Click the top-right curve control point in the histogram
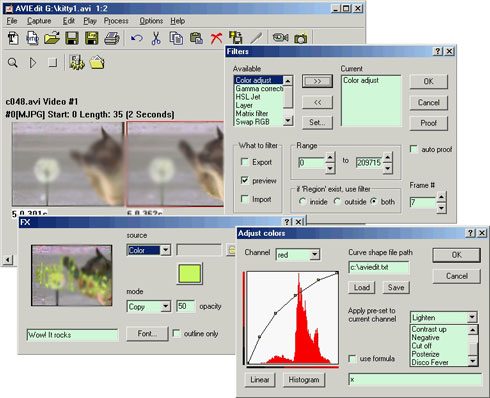This screenshot has height=398, width=490. click(337, 273)
